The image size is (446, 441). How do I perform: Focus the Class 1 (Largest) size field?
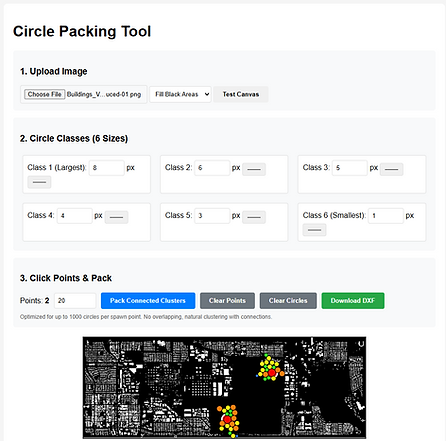[107, 168]
